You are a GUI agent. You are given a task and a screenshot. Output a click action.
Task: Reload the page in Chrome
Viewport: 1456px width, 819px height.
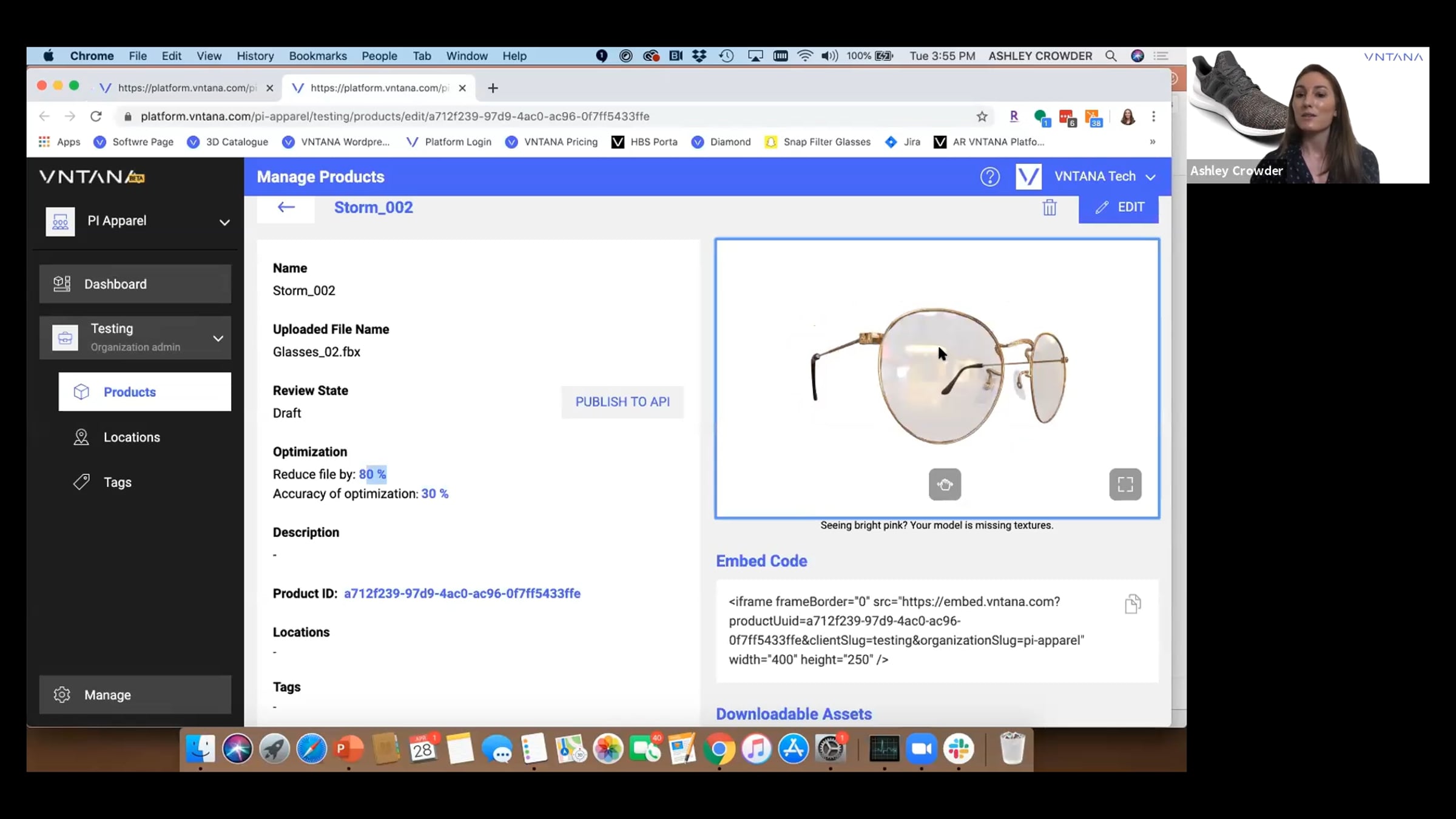[x=96, y=116]
